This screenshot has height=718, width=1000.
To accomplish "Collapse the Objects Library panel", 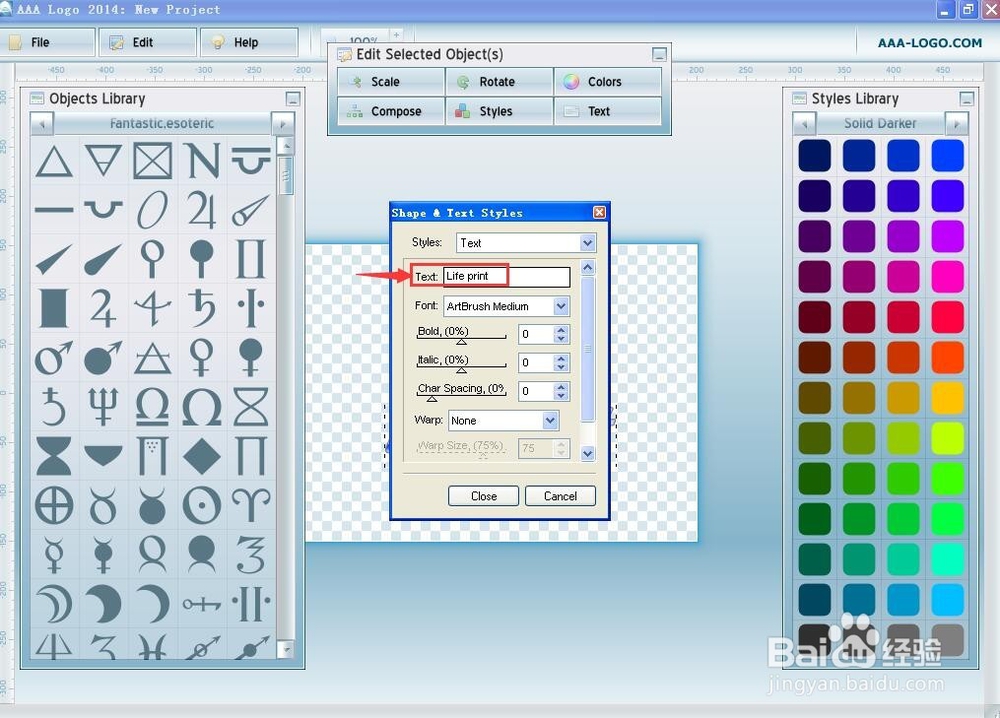I will click(293, 99).
